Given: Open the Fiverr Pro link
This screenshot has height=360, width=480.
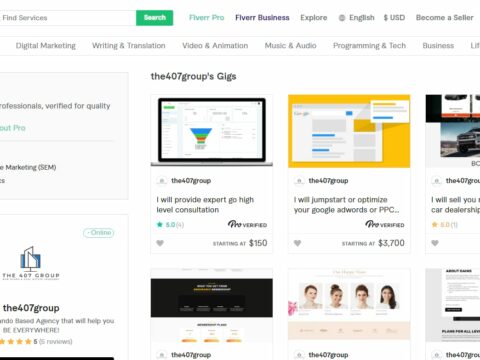Looking at the screenshot, I should (207, 18).
